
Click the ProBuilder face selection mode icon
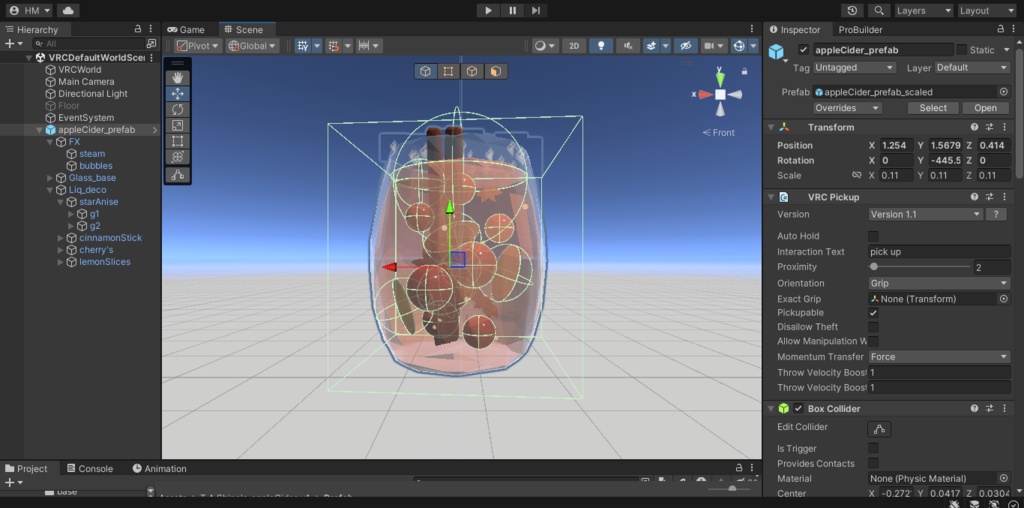click(495, 71)
